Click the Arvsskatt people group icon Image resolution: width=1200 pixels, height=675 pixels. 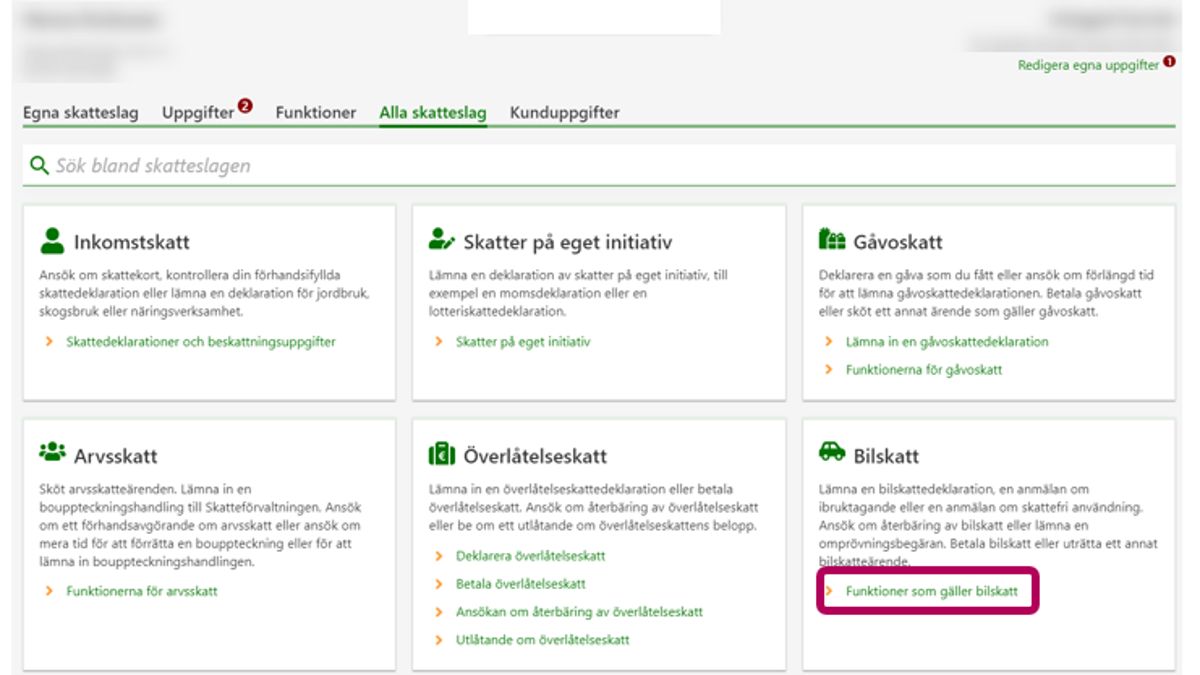[52, 454]
